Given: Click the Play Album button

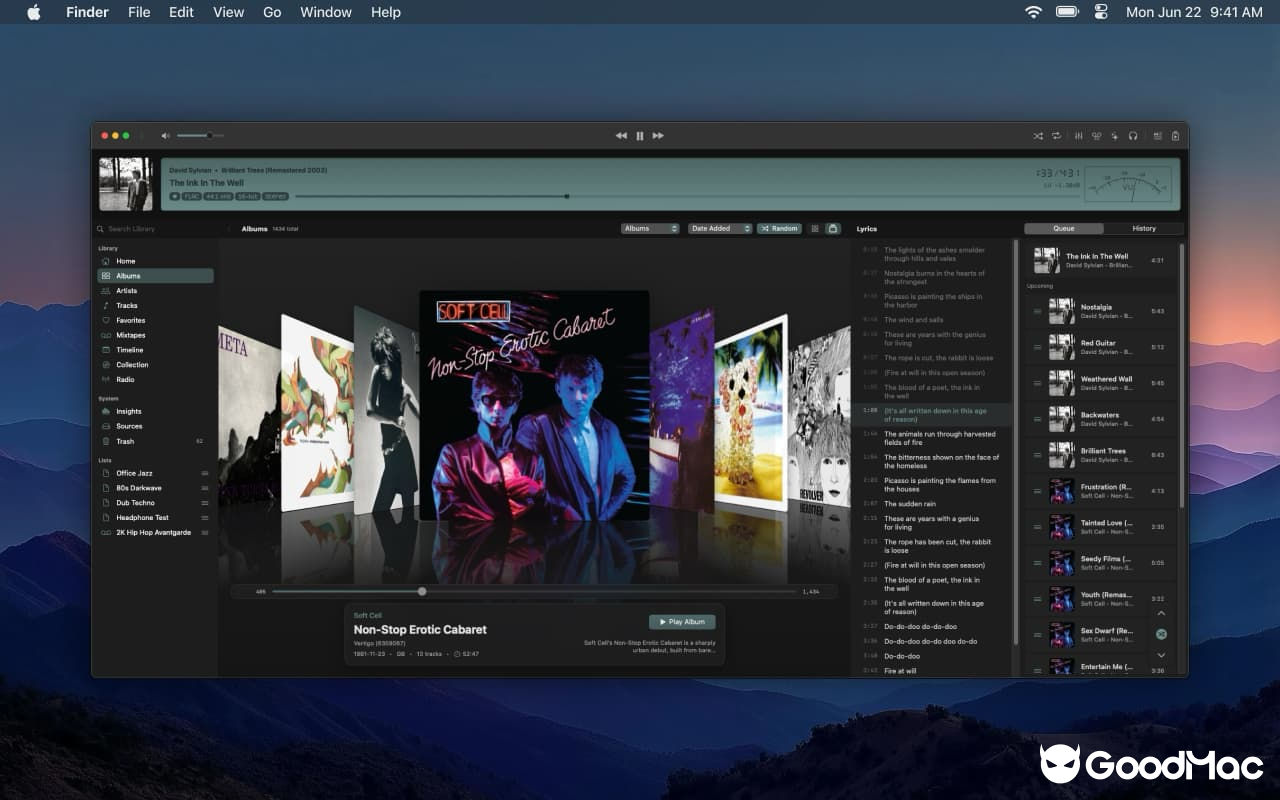Looking at the screenshot, I should coord(682,622).
